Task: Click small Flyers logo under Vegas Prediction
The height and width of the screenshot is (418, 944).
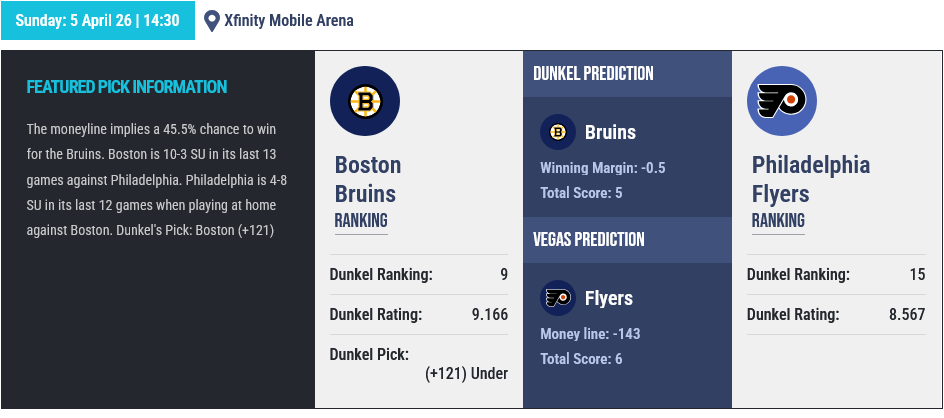Action: click(558, 298)
